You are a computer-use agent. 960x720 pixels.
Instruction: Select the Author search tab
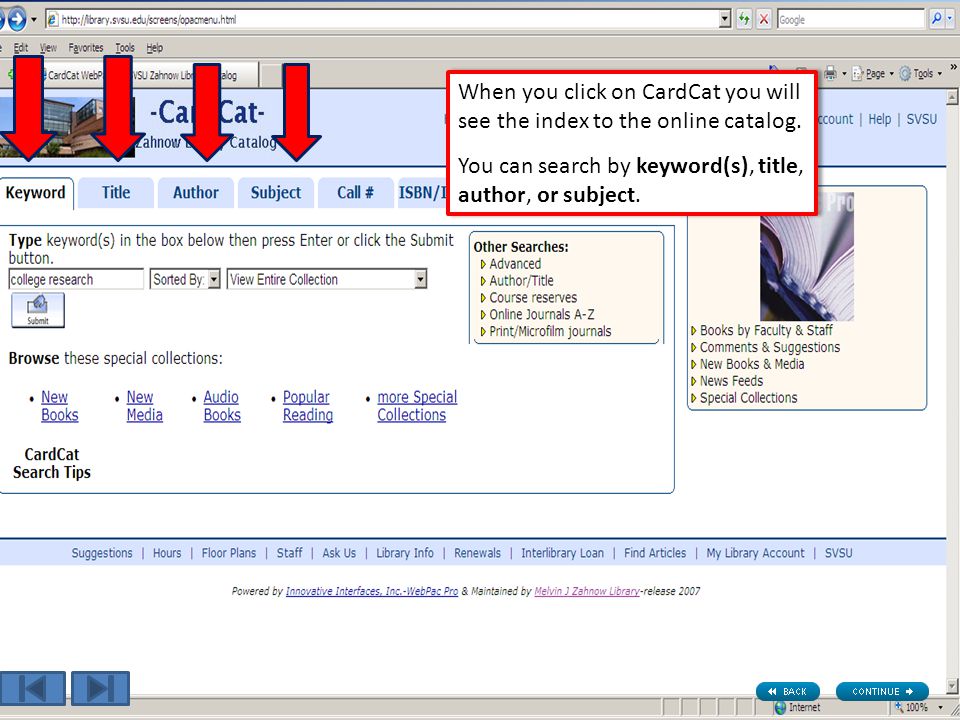[x=196, y=193]
